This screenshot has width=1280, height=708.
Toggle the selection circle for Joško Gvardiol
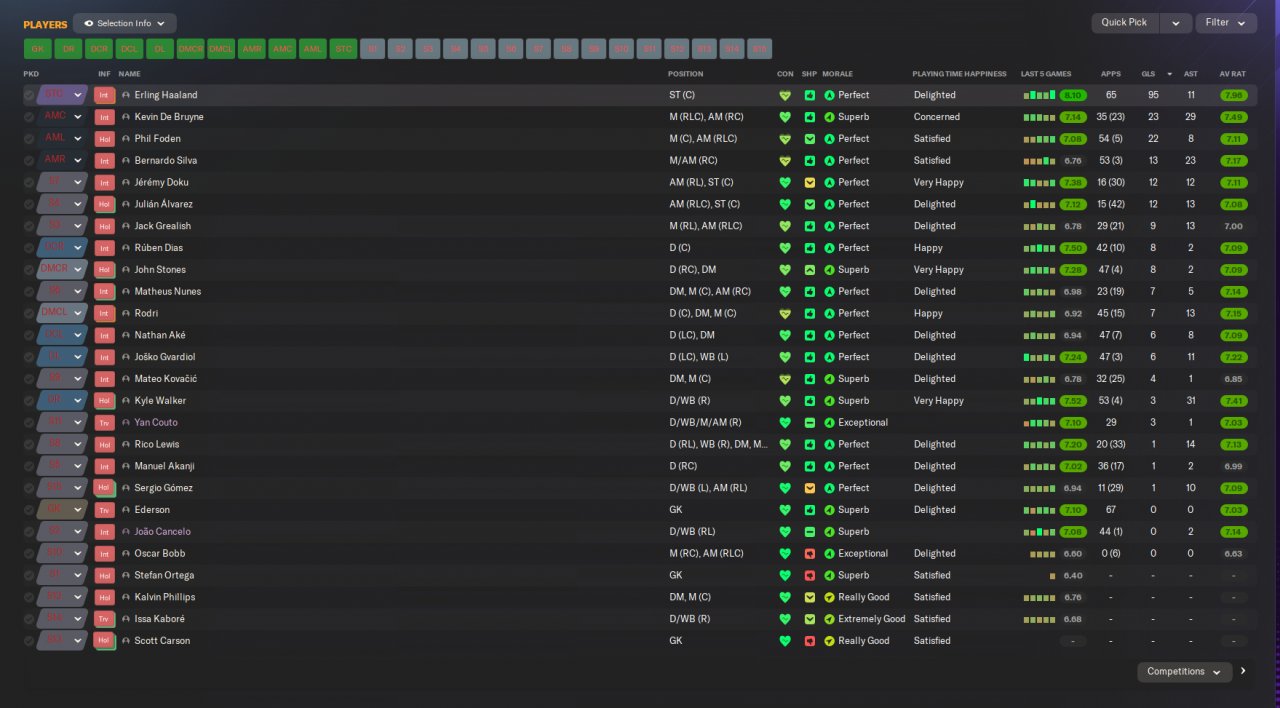(29, 357)
